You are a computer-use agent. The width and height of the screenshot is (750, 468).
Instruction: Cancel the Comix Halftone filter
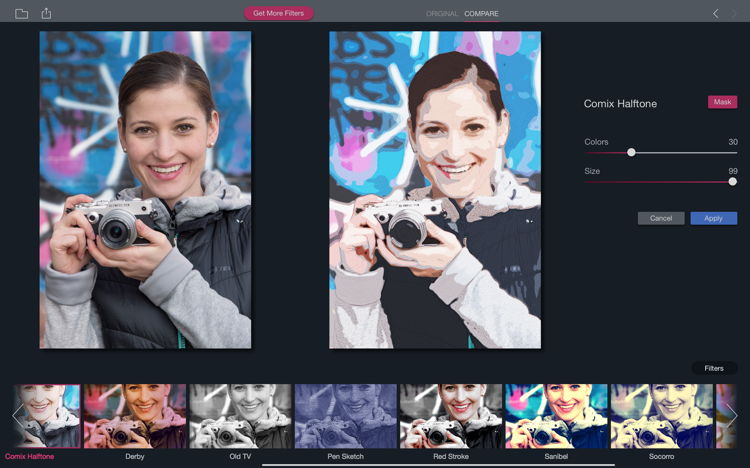(x=661, y=218)
